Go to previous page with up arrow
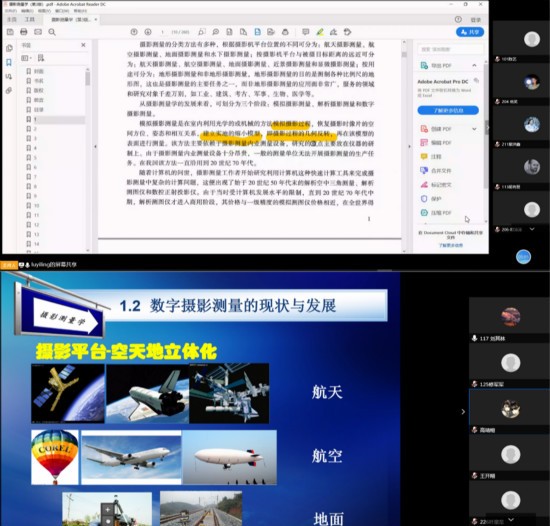This screenshot has height=526, width=550. [x=134, y=32]
